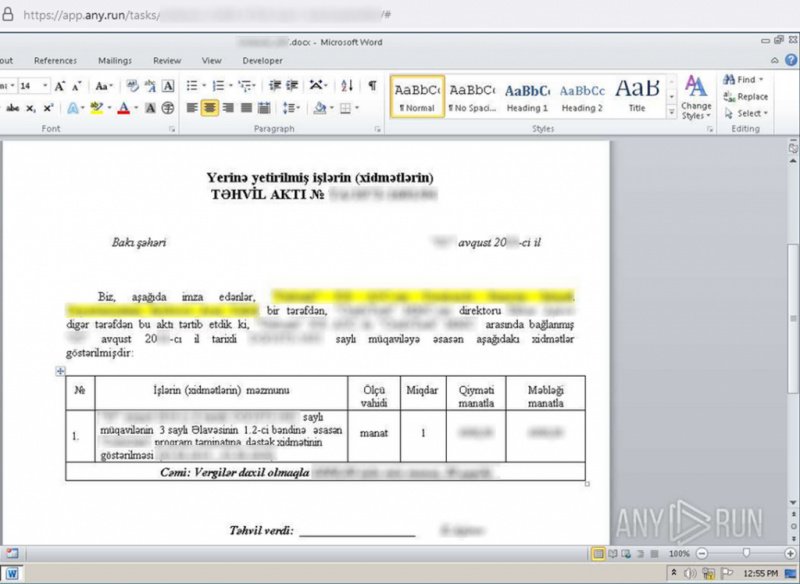Click the Sort icon in Paragraph group
This screenshot has height=584, width=800.
click(x=347, y=86)
